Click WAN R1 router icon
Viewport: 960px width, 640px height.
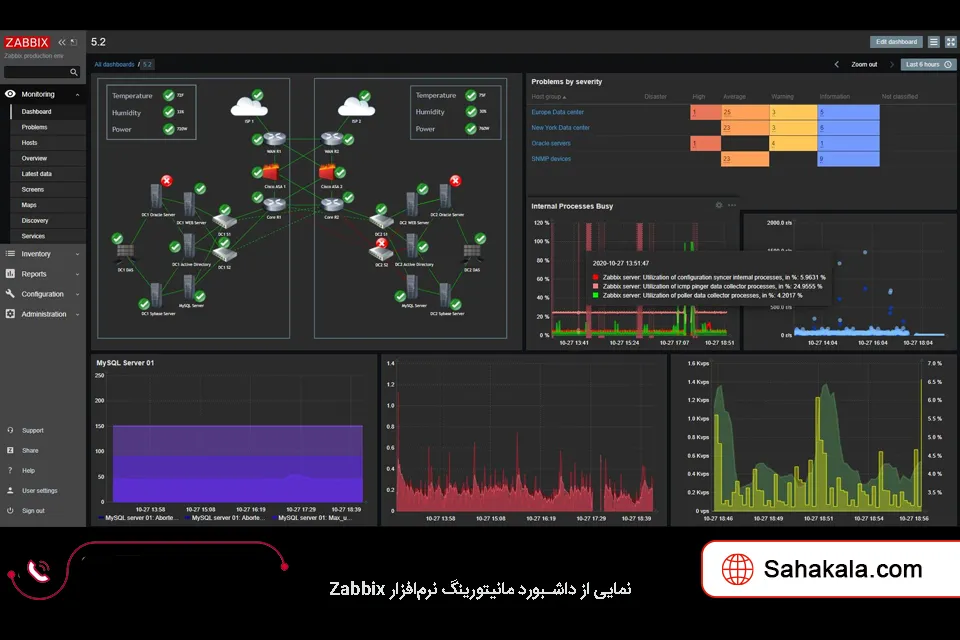pos(274,140)
